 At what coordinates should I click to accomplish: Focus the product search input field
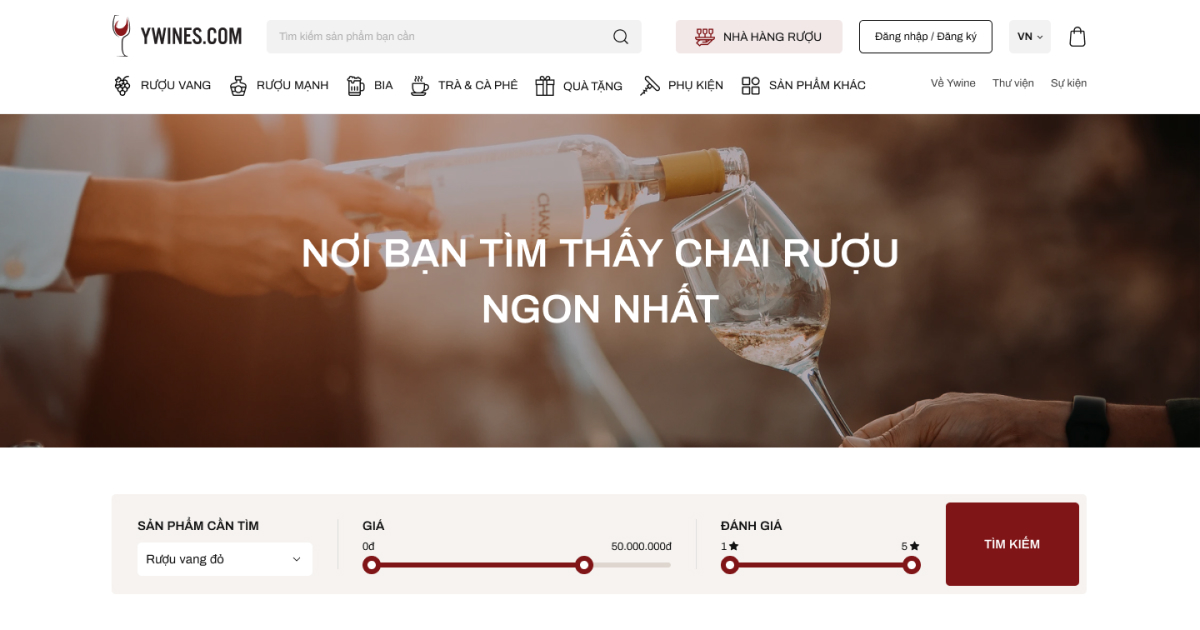click(440, 37)
